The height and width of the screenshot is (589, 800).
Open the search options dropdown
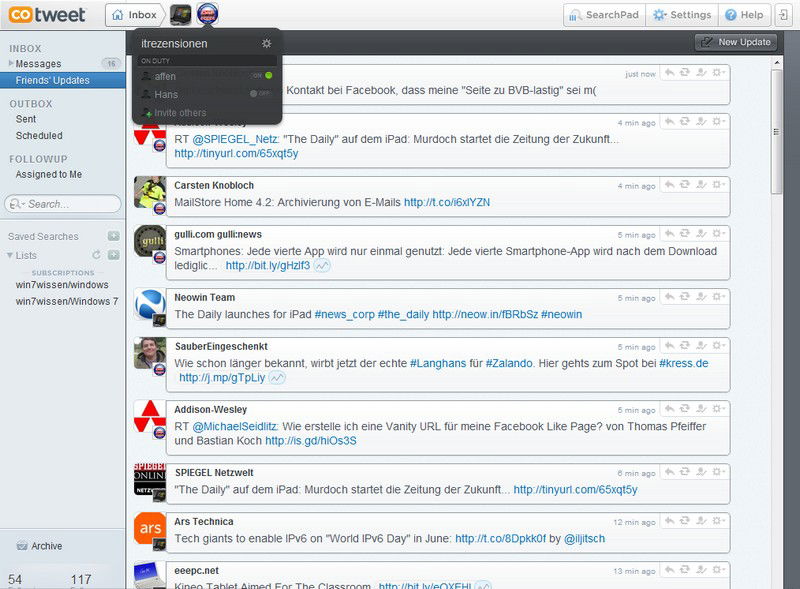[x=15, y=204]
